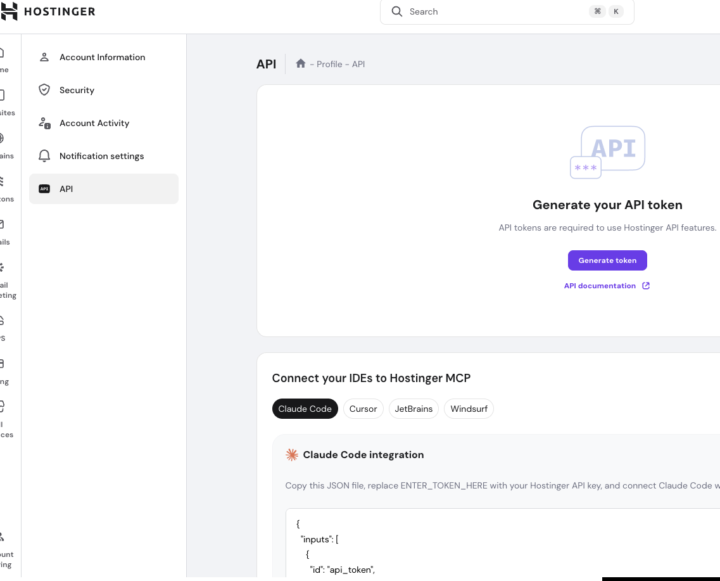
Task: Switch to the JetBrains tab
Action: tap(413, 409)
